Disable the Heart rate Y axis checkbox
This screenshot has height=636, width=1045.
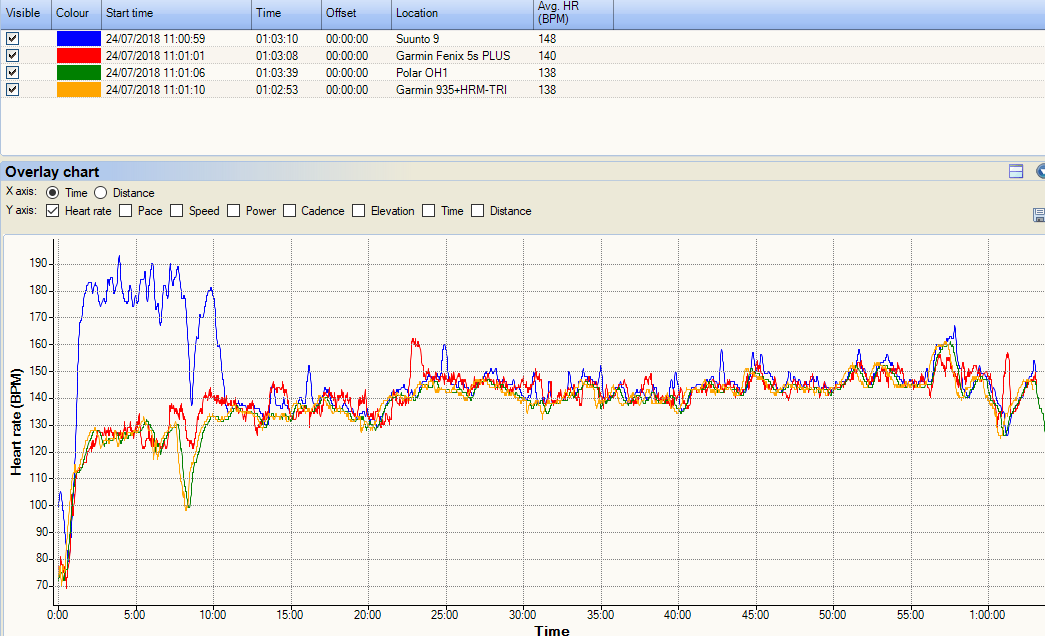(x=53, y=211)
